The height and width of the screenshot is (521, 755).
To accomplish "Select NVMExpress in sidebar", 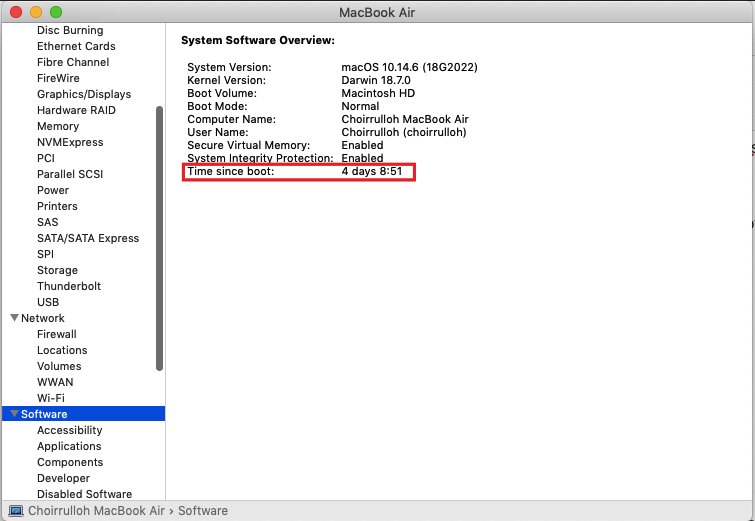I will point(70,142).
